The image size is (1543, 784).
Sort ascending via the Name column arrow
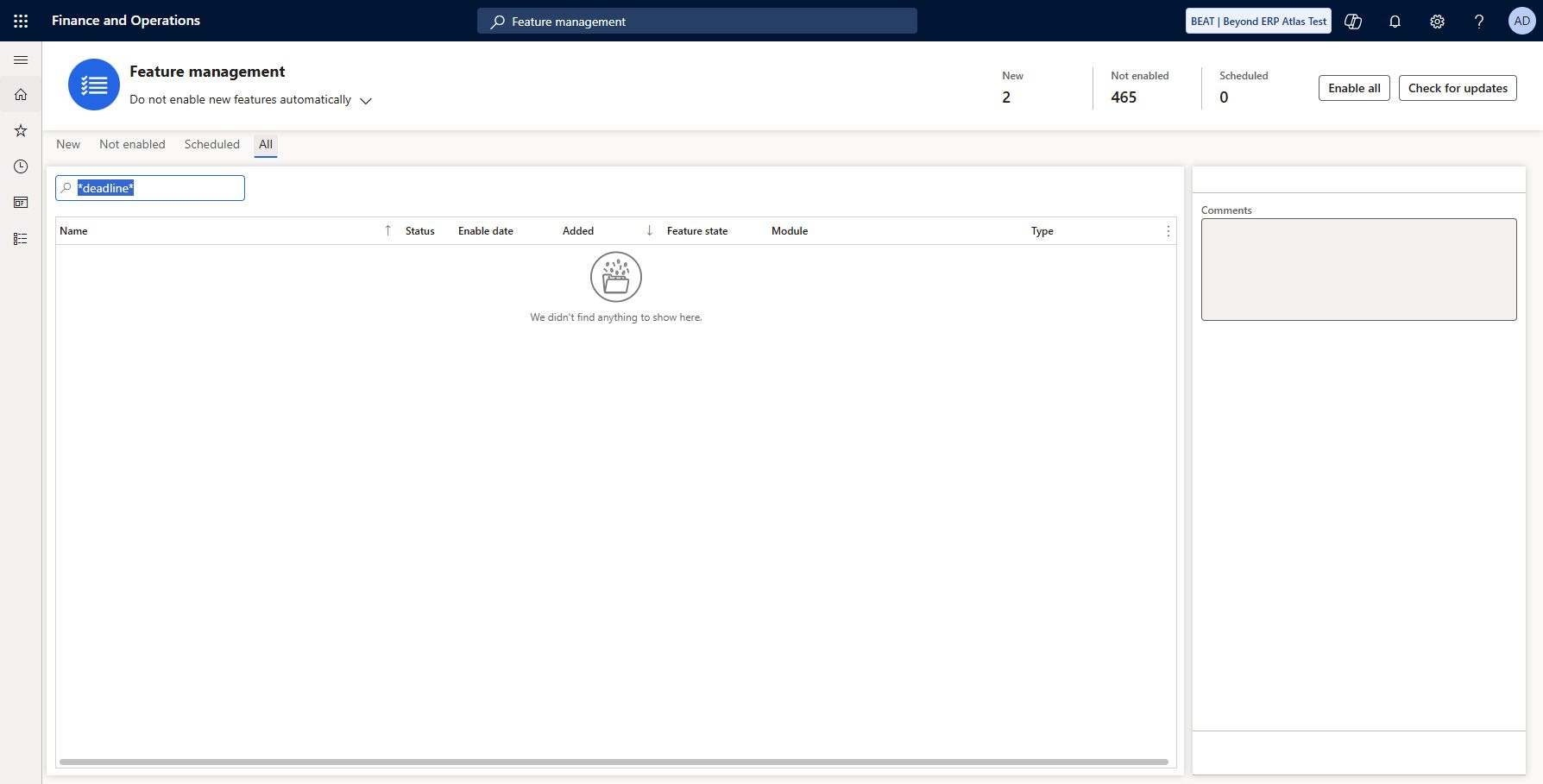(387, 230)
